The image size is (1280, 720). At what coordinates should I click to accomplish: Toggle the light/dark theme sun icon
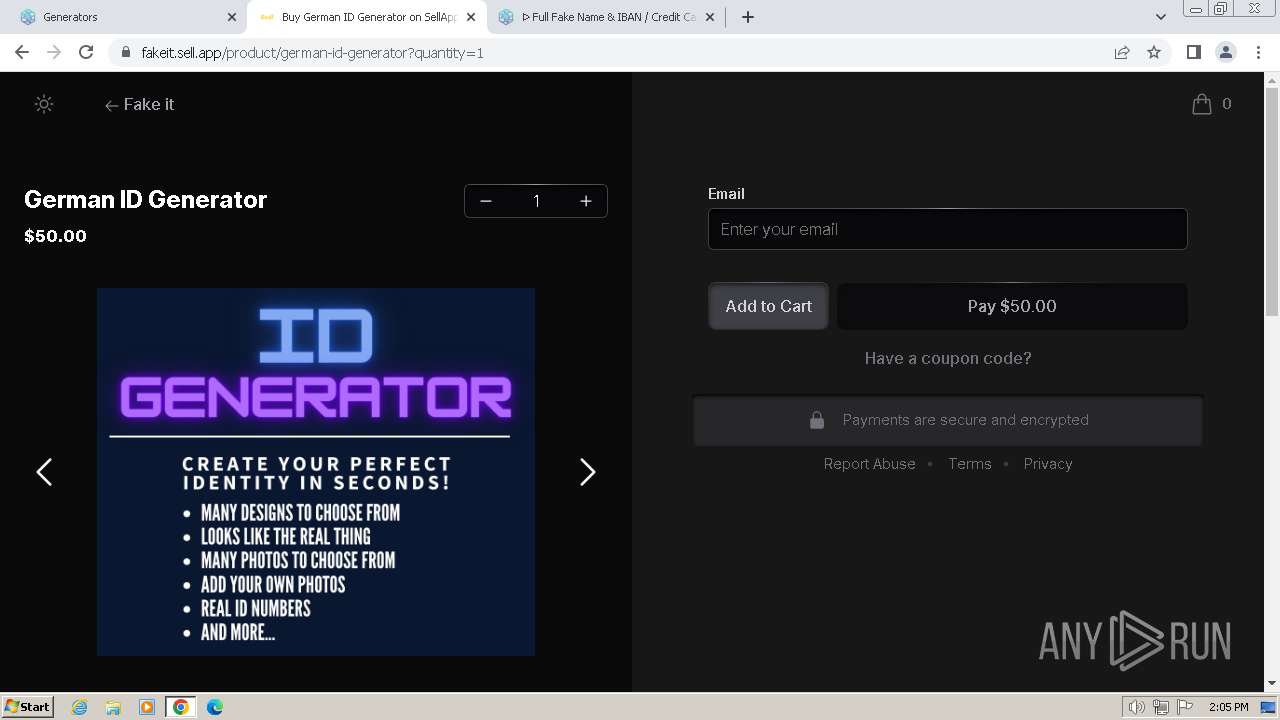[44, 104]
